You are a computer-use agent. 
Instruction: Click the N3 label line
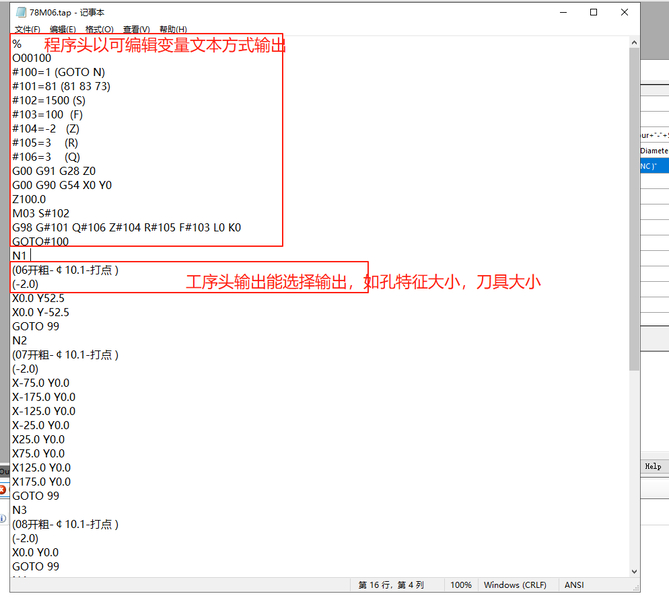(19, 510)
